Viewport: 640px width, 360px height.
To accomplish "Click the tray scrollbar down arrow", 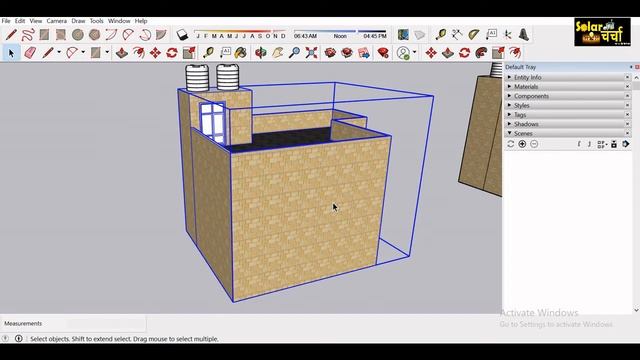I will [x=636, y=310].
